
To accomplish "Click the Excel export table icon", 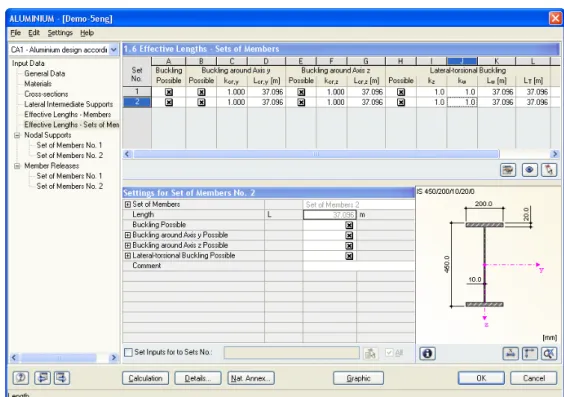I will (x=508, y=170).
